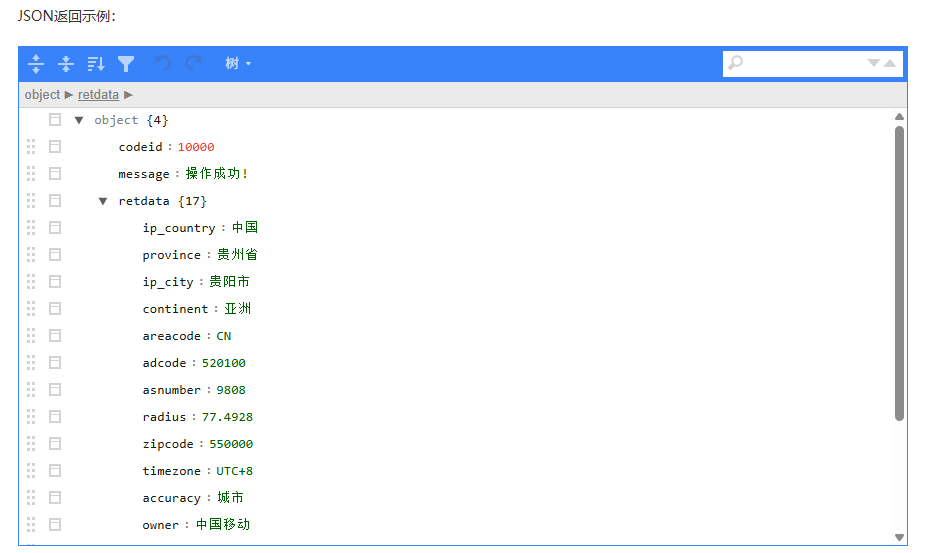Click the areacode value CN

(223, 336)
